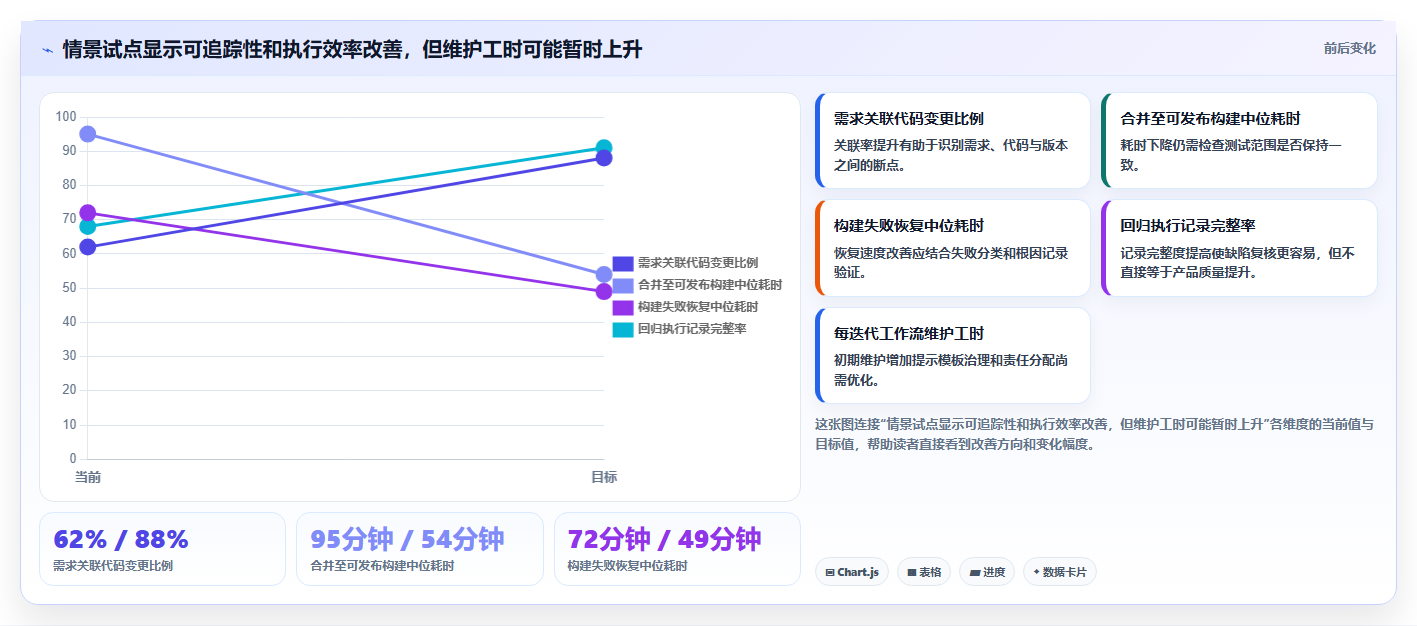Click the 54 light-blue data point at 目标
This screenshot has height=626, width=1417.
[604, 274]
